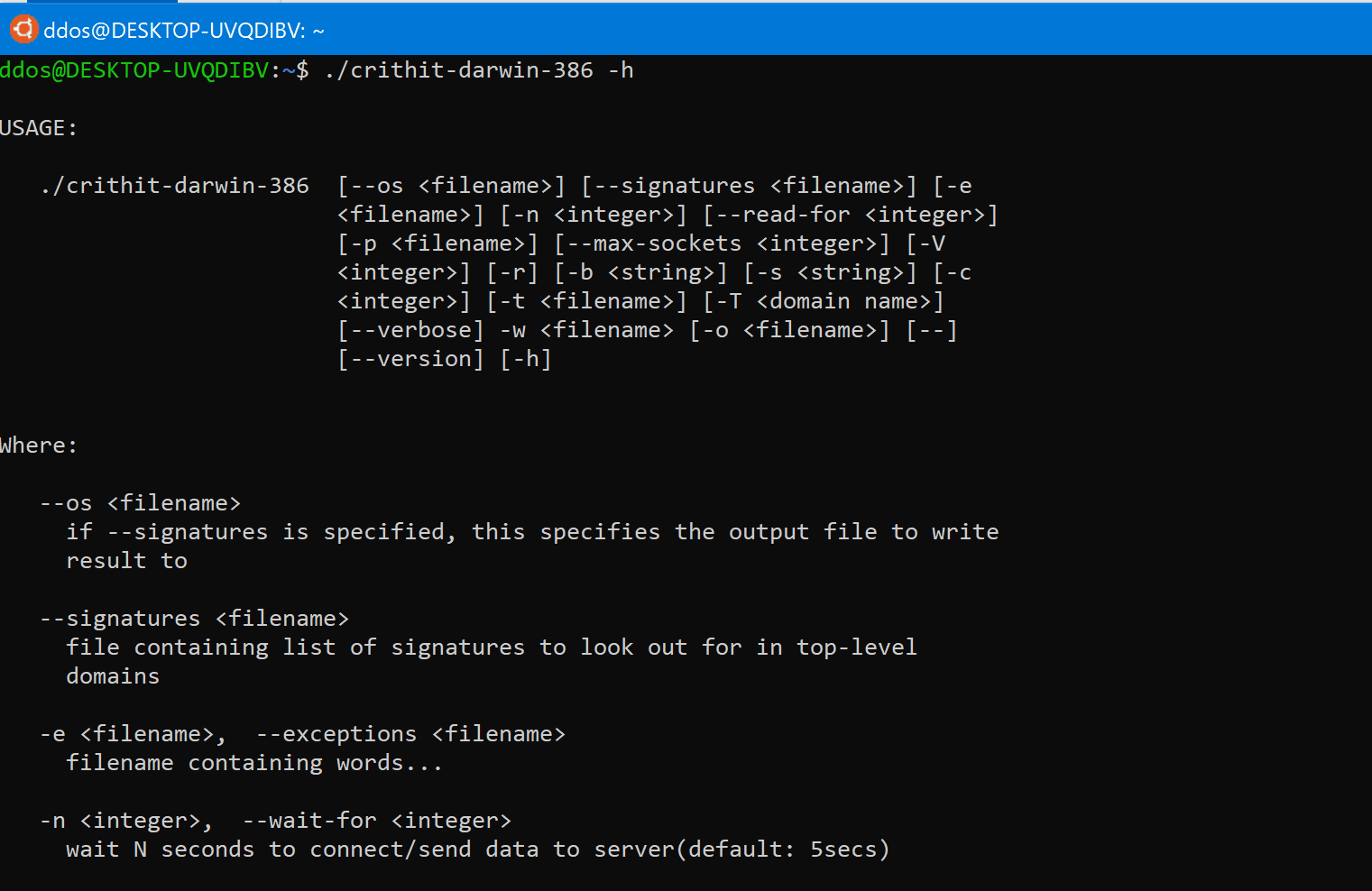Click the '--signatures <filename>' option heading
Viewport: 1372px width, 891px height.
[x=195, y=619]
